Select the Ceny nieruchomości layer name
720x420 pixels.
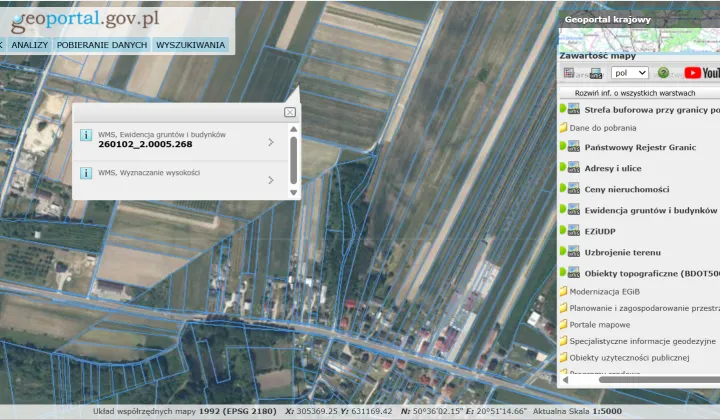coord(626,189)
